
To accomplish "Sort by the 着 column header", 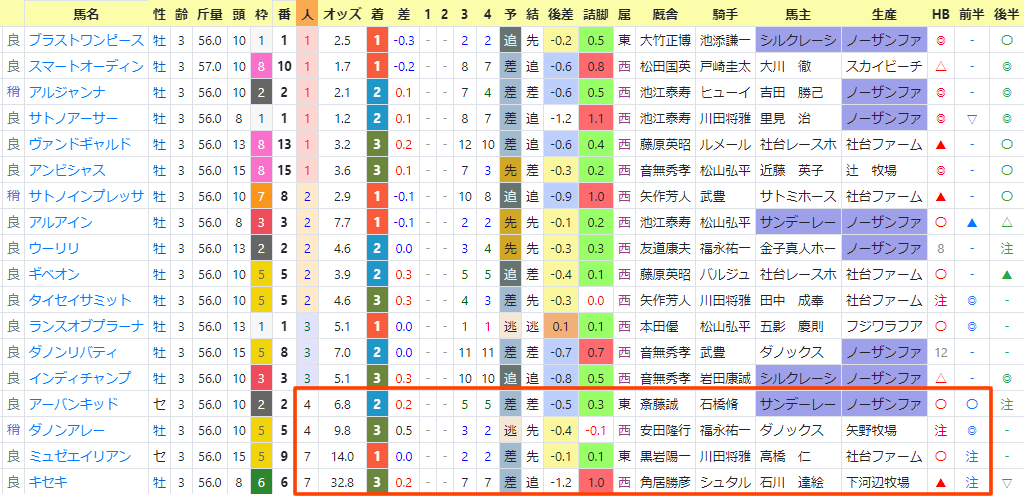I will click(377, 13).
